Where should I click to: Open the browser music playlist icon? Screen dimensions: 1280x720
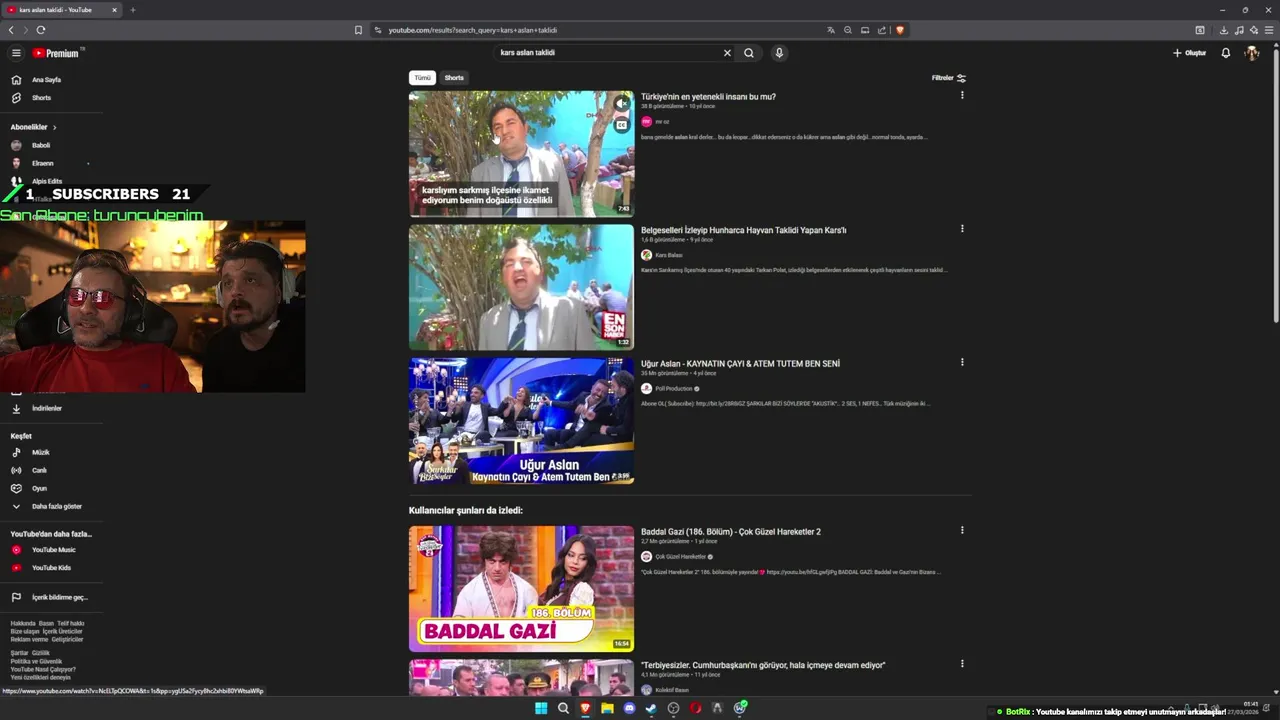[1238, 30]
